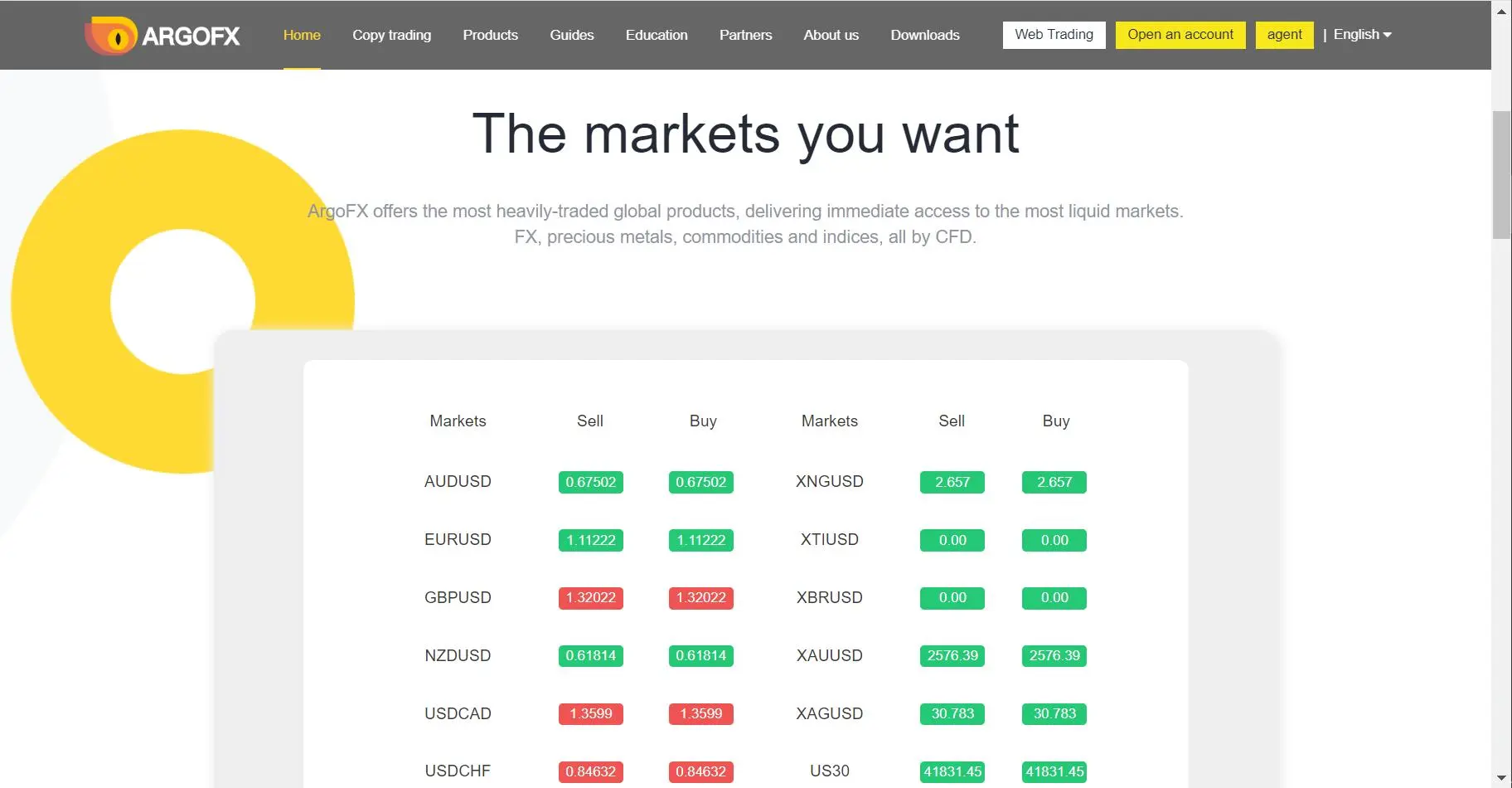Select the XAGUSD market name
The image size is (1512, 788).
click(829, 714)
